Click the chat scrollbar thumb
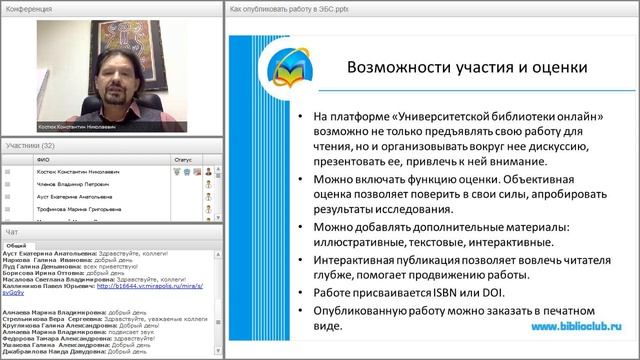640x360 pixels. [x=218, y=322]
